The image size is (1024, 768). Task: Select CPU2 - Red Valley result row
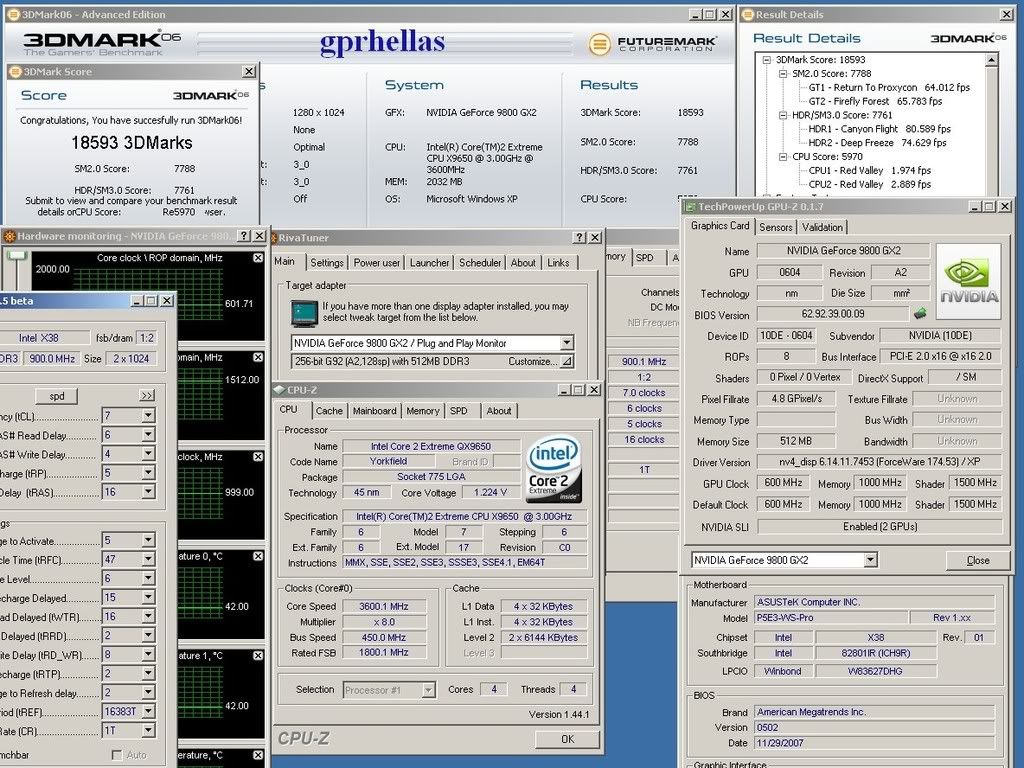(870, 185)
